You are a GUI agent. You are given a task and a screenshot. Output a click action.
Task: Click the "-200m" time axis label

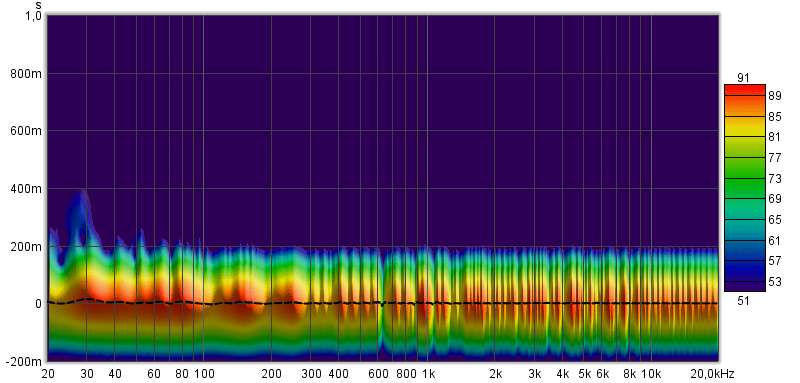click(23, 361)
